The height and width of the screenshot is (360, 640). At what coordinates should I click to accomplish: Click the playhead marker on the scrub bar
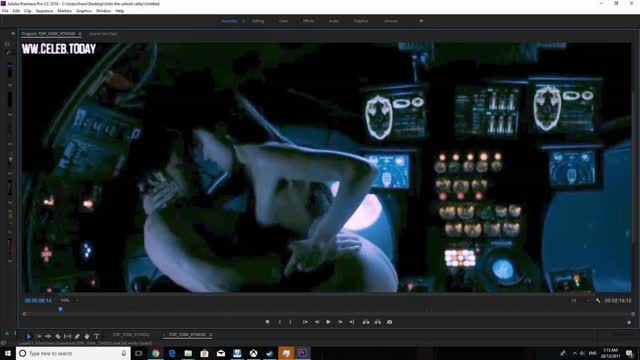60,309
